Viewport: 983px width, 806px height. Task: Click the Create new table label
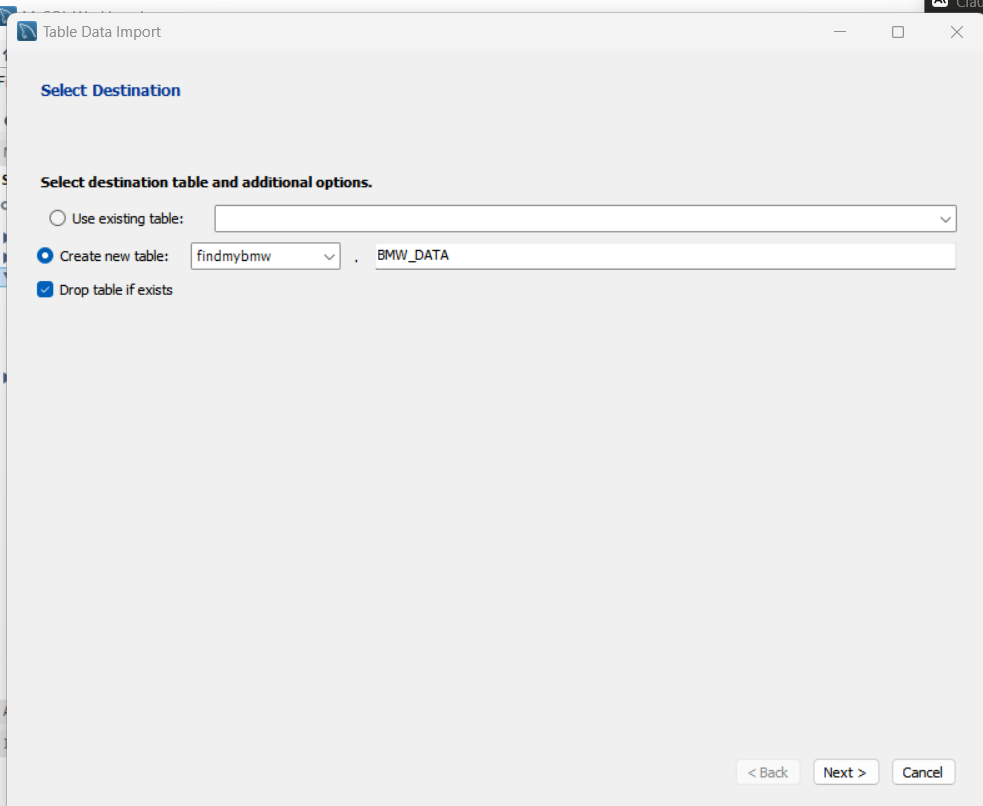point(114,256)
